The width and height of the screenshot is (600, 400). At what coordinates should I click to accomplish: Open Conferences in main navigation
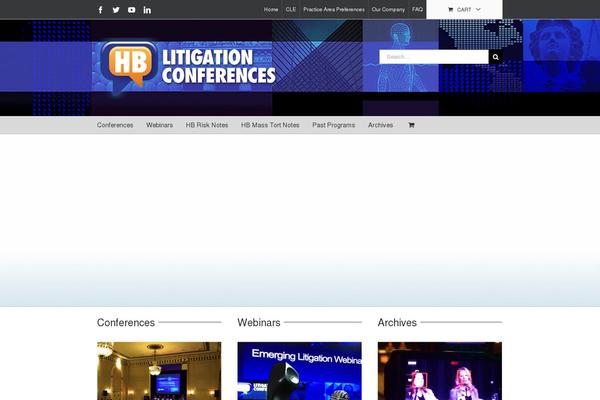(115, 125)
